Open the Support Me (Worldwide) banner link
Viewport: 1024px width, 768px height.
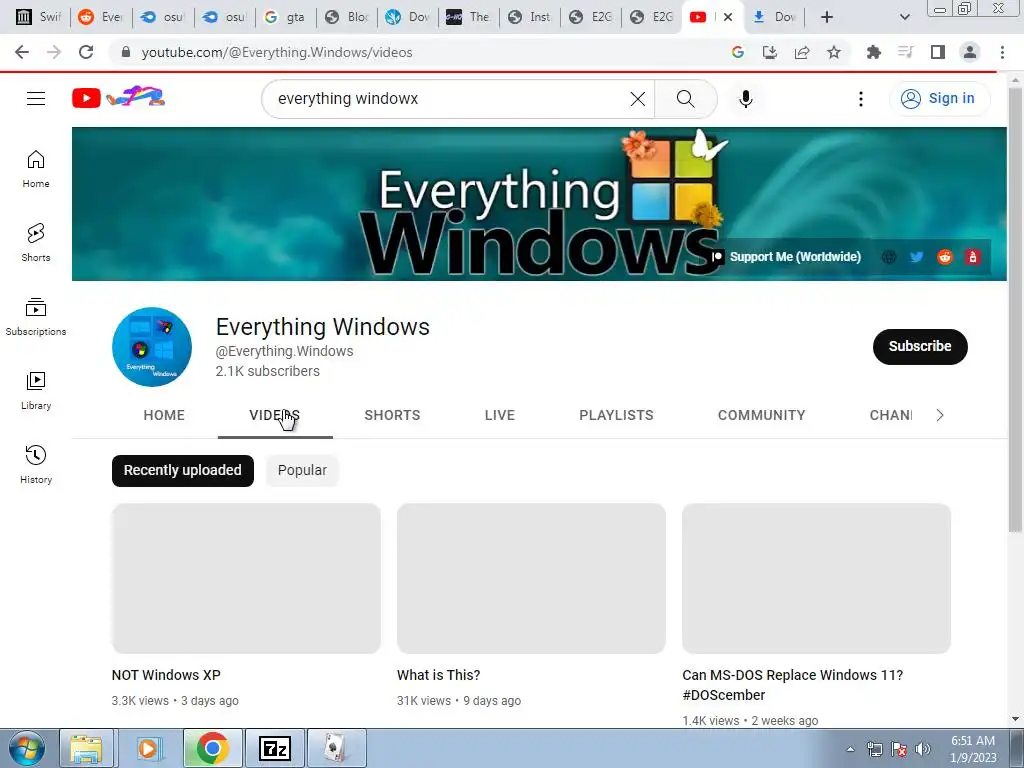787,257
